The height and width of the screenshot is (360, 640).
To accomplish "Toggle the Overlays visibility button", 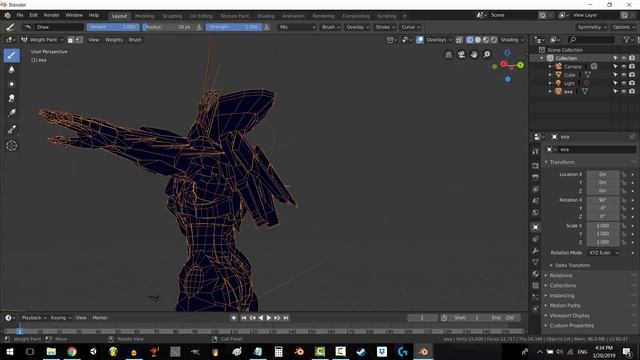I will (x=420, y=40).
